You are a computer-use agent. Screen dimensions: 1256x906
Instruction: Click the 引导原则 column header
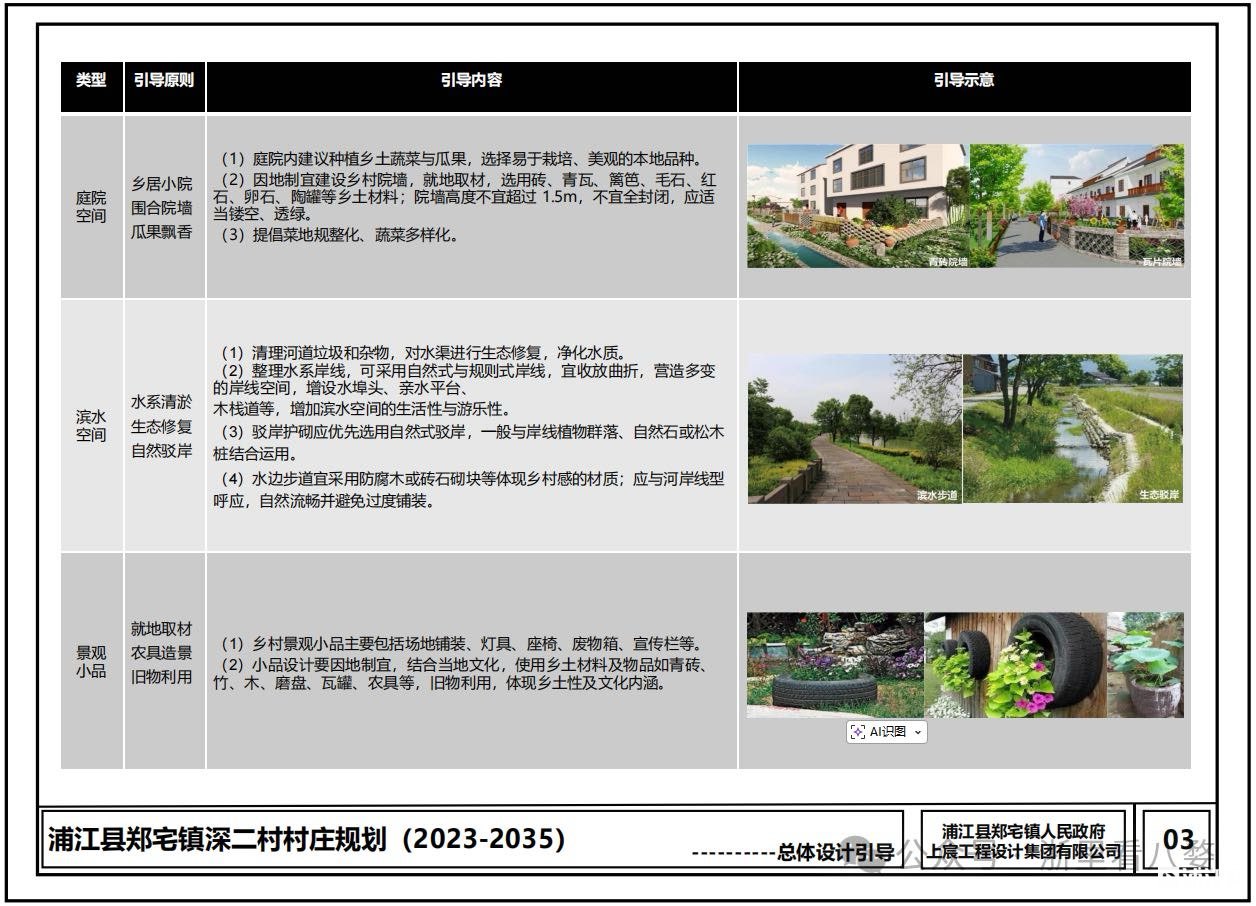tap(164, 81)
